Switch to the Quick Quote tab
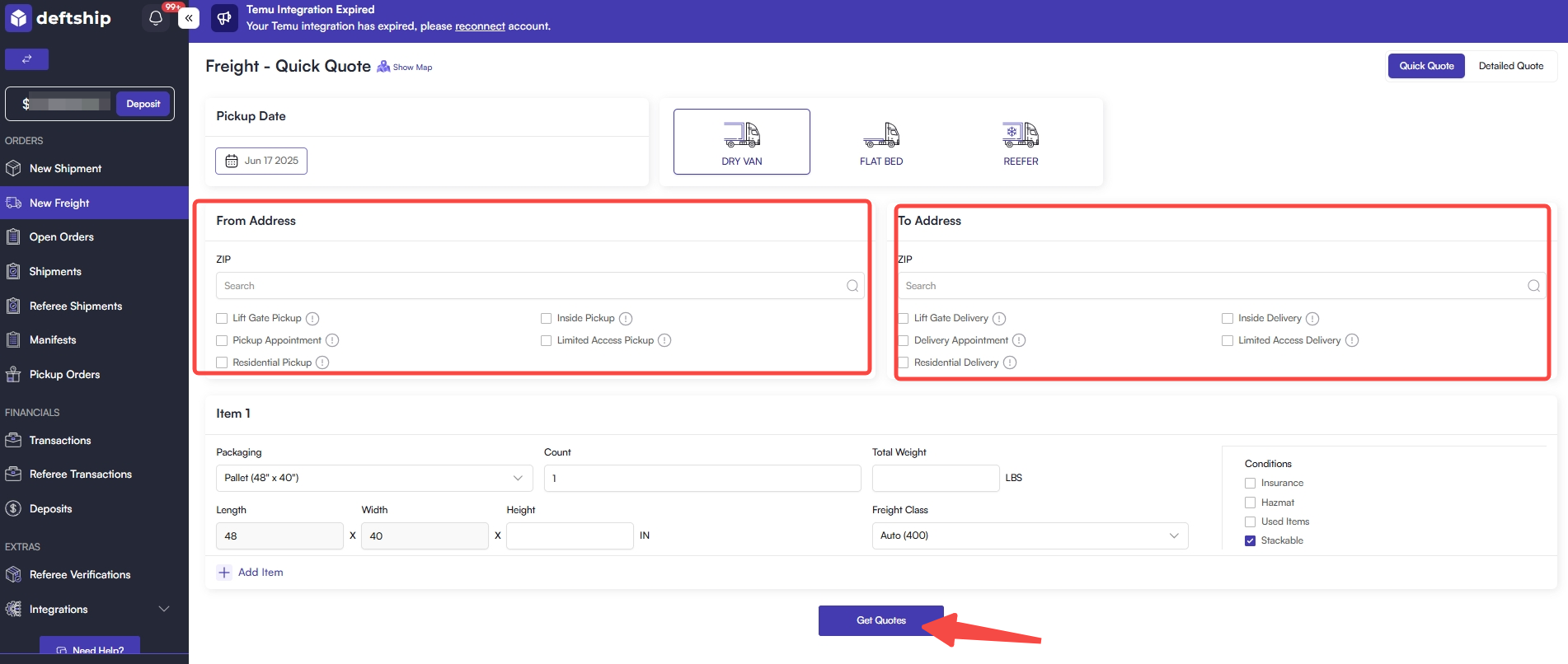Viewport: 1568px width, 664px height. point(1426,66)
